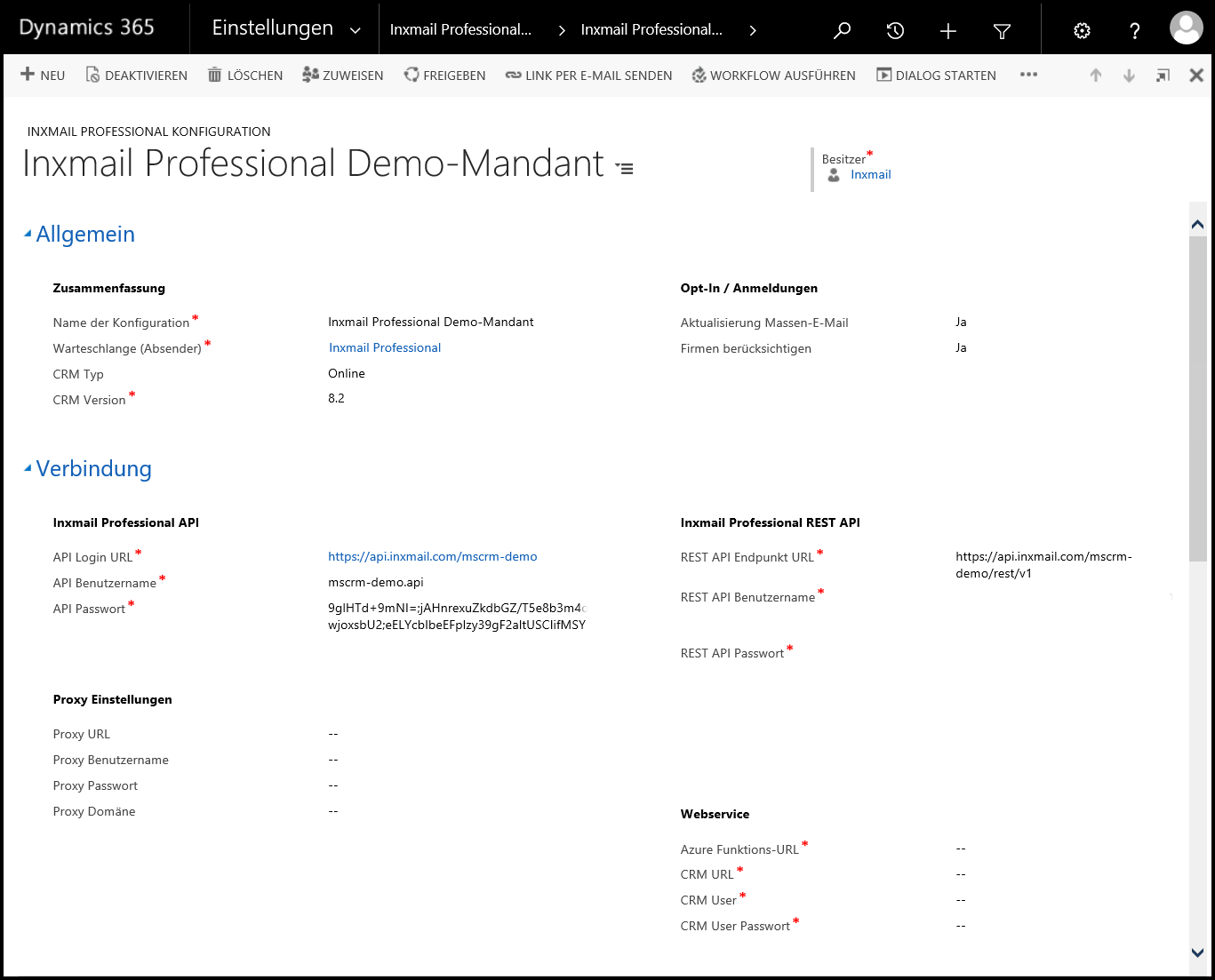The image size is (1215, 980).
Task: Click the Webservice heading
Action: [715, 814]
